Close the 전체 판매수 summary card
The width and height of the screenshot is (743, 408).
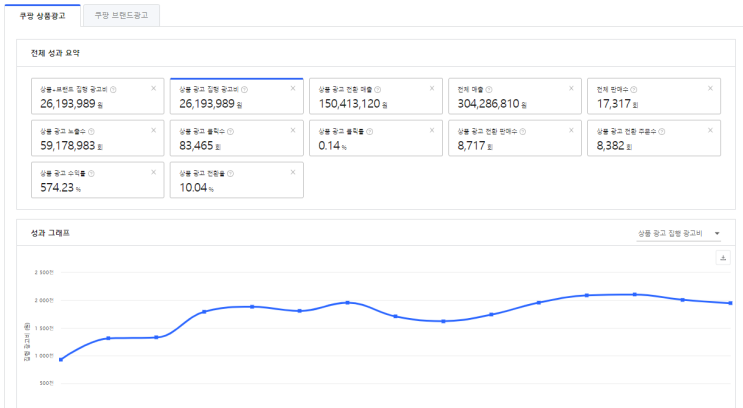click(709, 88)
